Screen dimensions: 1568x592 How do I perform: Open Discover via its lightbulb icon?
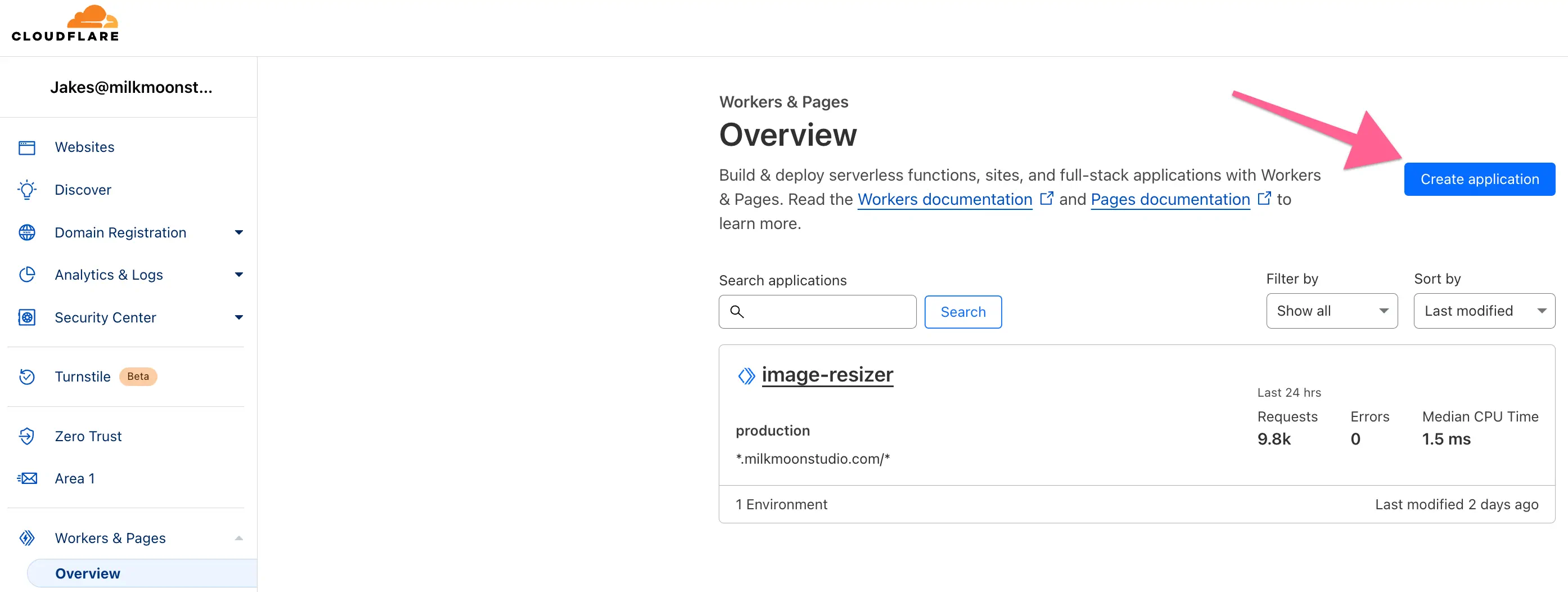point(27,190)
